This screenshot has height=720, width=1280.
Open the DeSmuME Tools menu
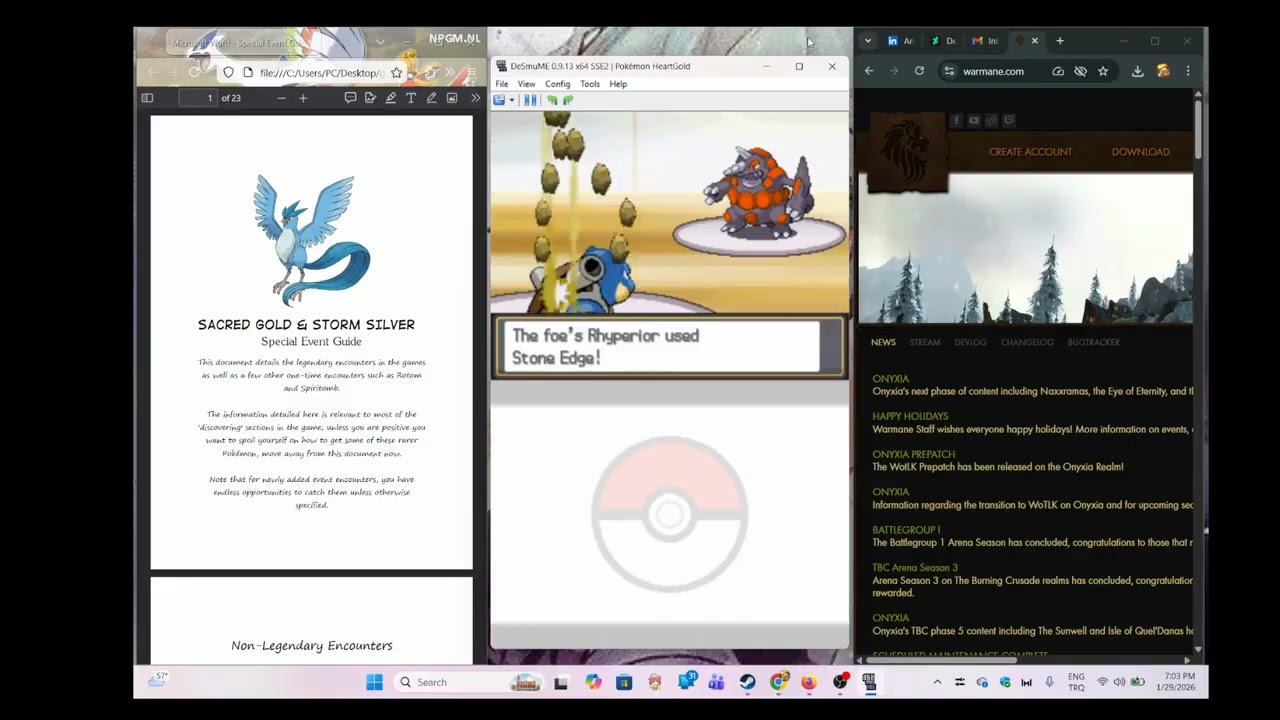pyautogui.click(x=590, y=84)
